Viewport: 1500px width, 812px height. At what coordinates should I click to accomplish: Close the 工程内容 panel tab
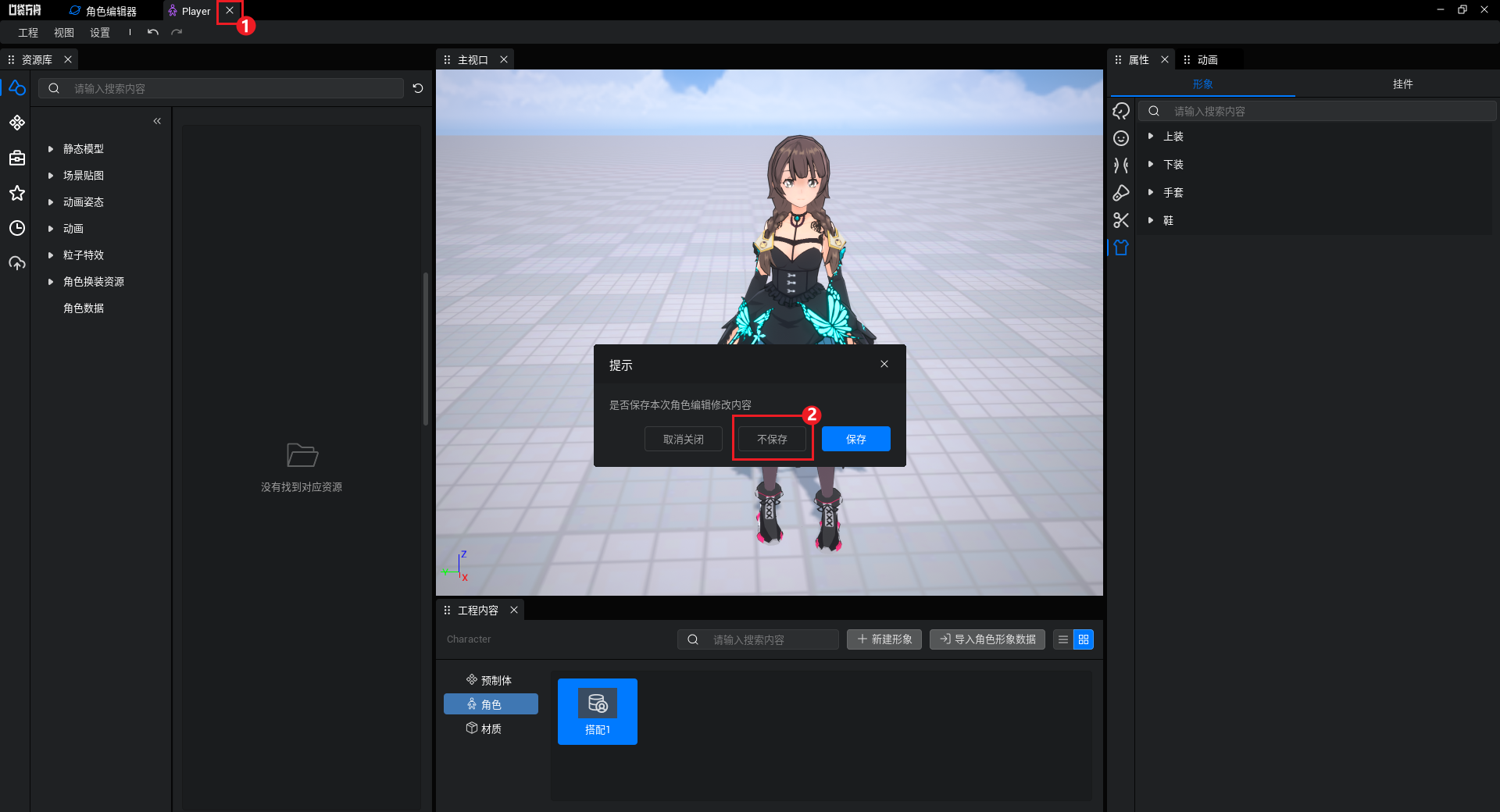click(x=514, y=610)
